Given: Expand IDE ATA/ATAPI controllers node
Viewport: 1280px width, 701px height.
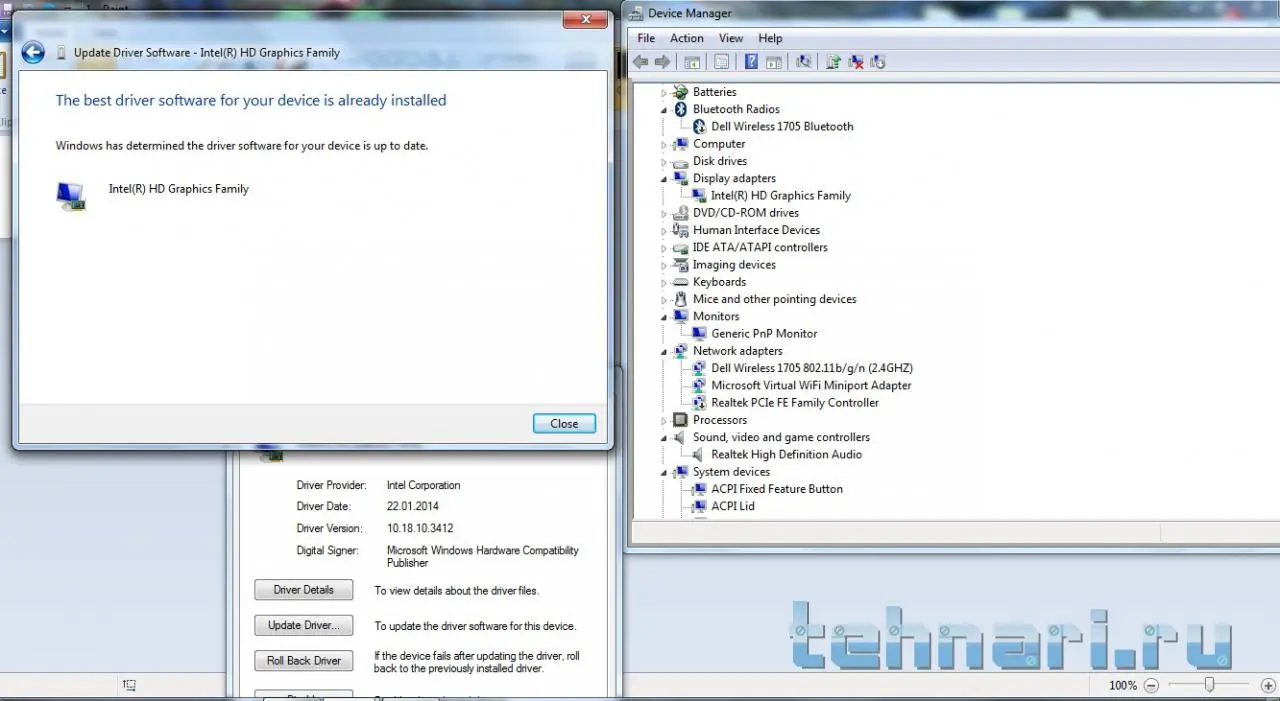Looking at the screenshot, I should (x=663, y=248).
